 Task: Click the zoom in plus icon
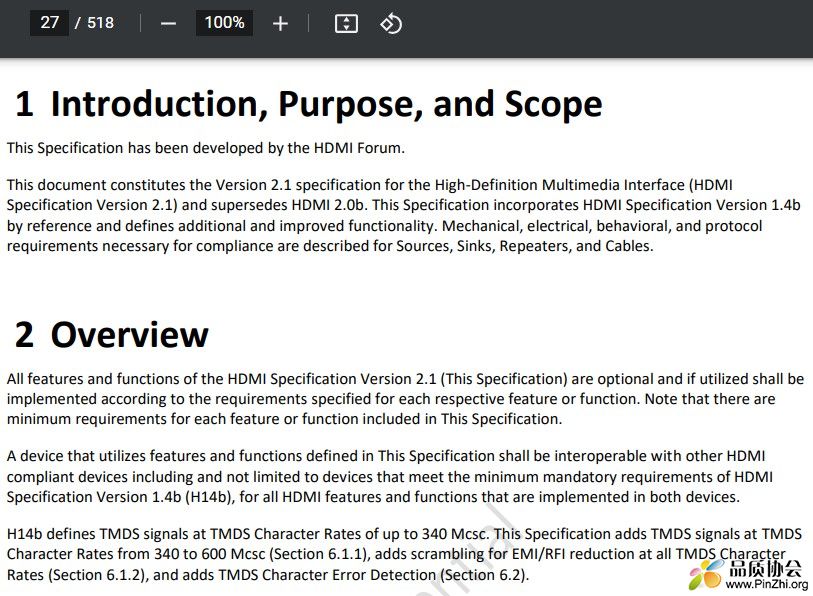pos(280,24)
